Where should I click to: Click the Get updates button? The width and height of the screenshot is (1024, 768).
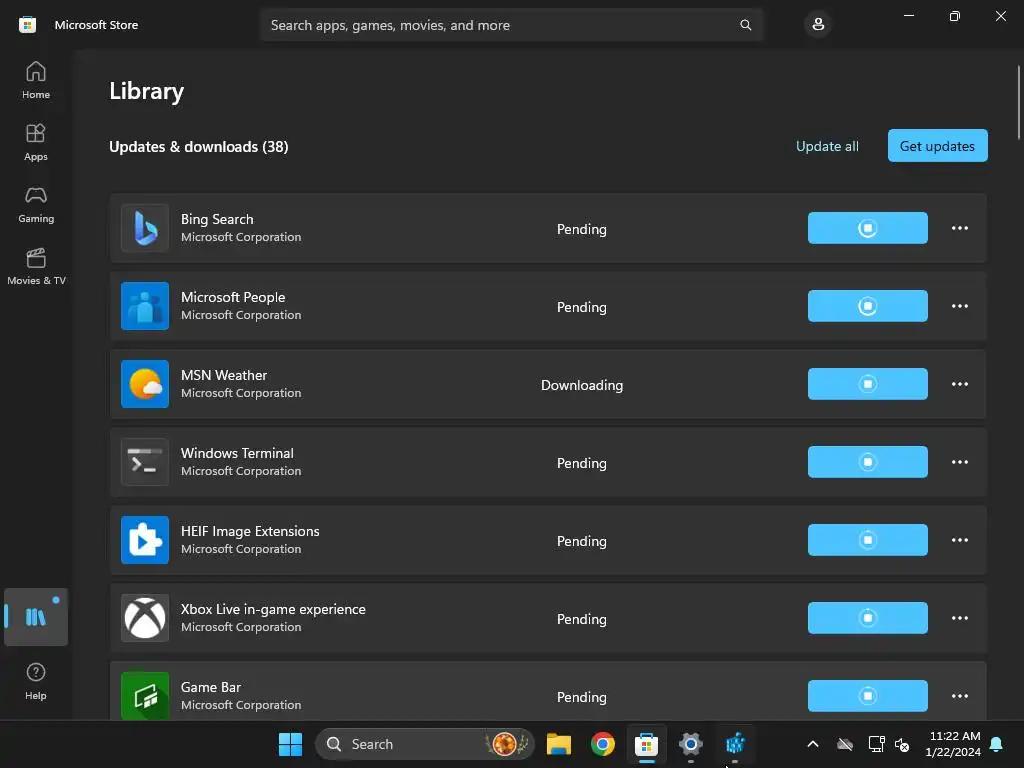tap(937, 146)
